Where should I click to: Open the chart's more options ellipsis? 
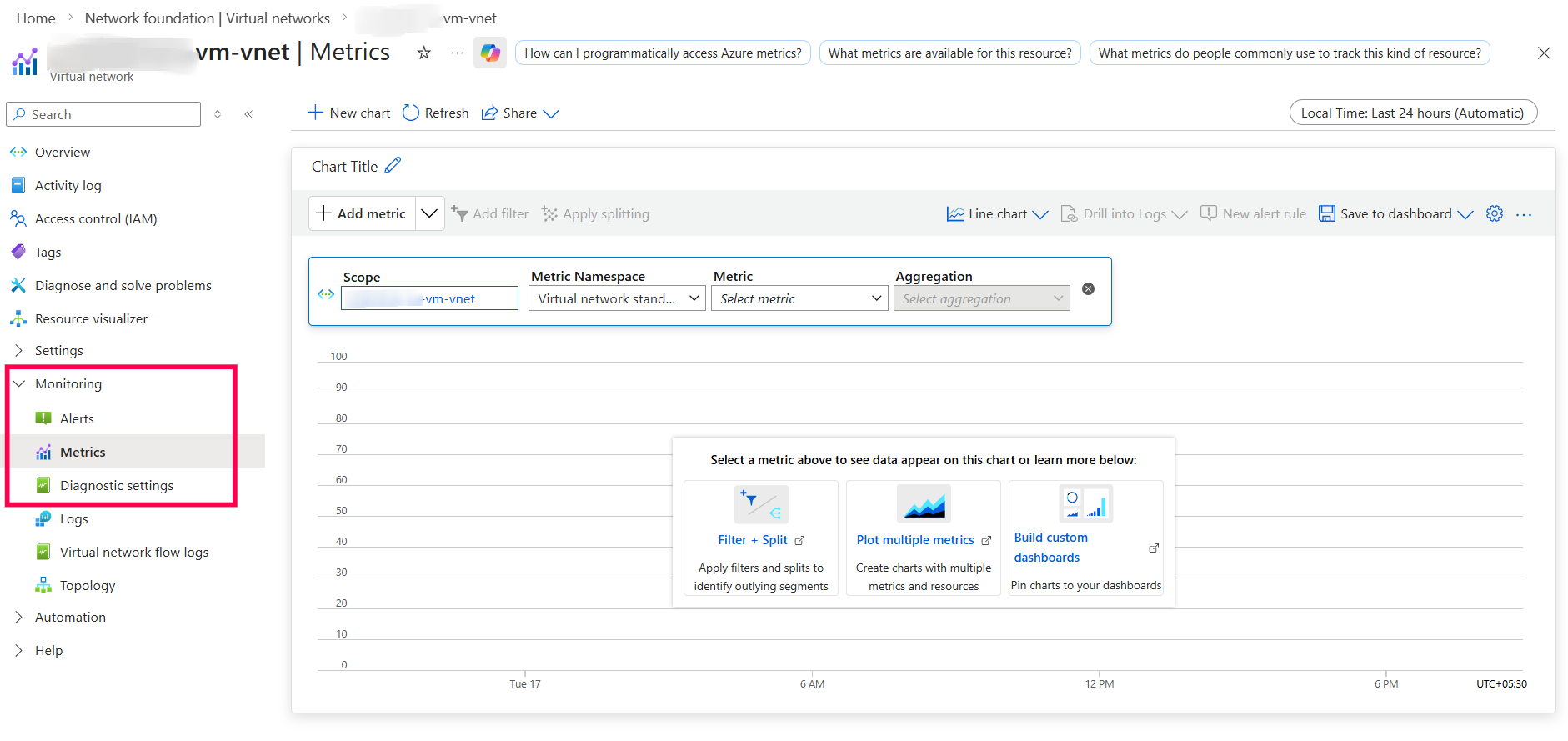click(1524, 215)
